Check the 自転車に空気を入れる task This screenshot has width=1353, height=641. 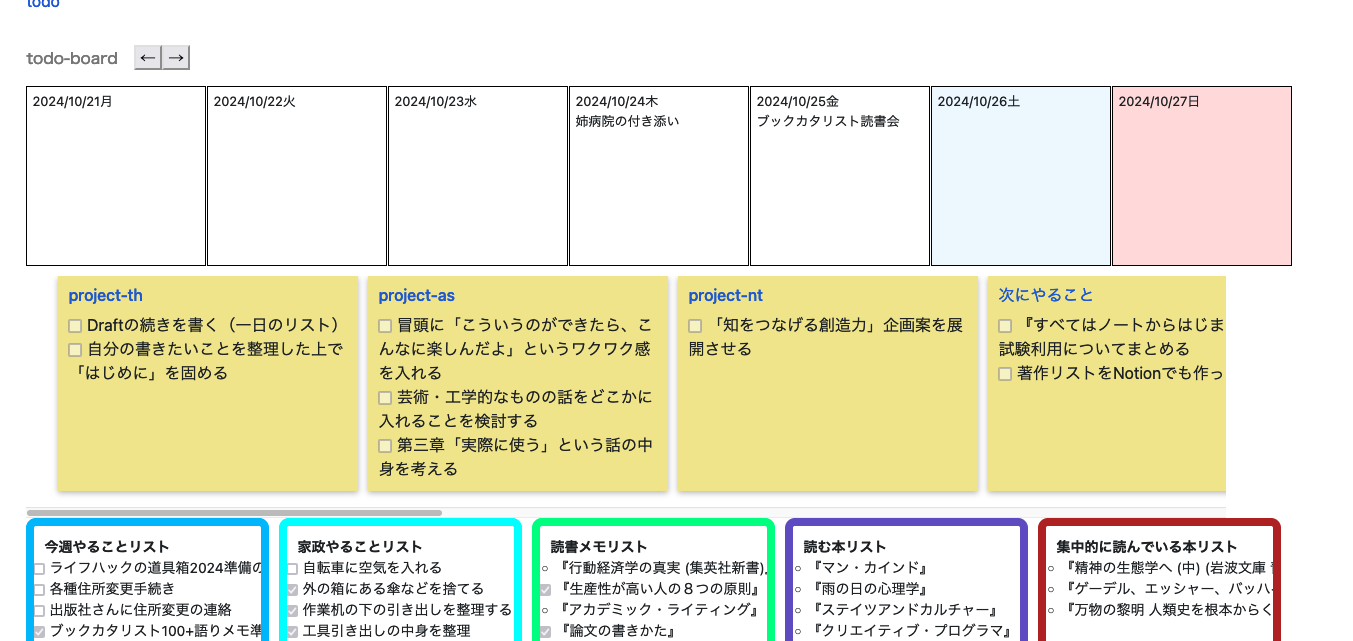(294, 567)
